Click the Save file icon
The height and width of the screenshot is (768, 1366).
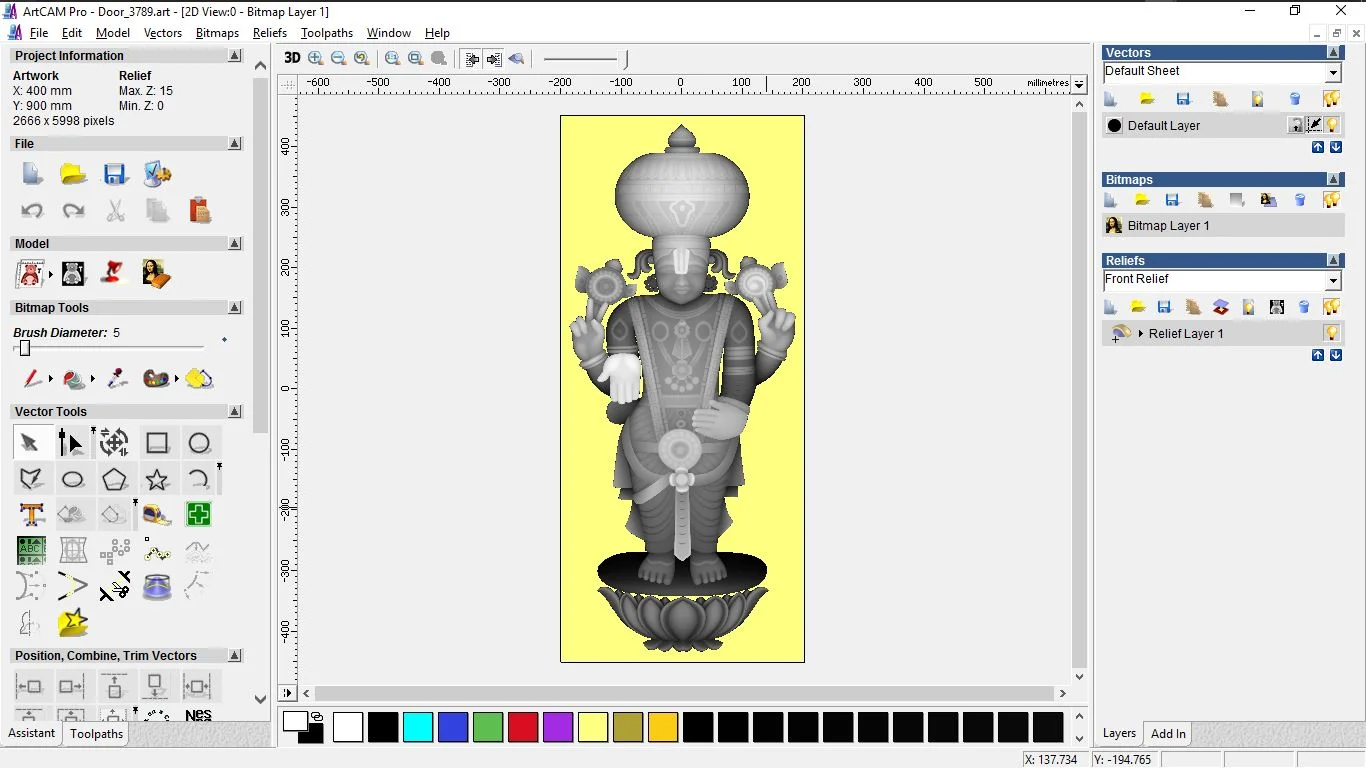pos(115,175)
